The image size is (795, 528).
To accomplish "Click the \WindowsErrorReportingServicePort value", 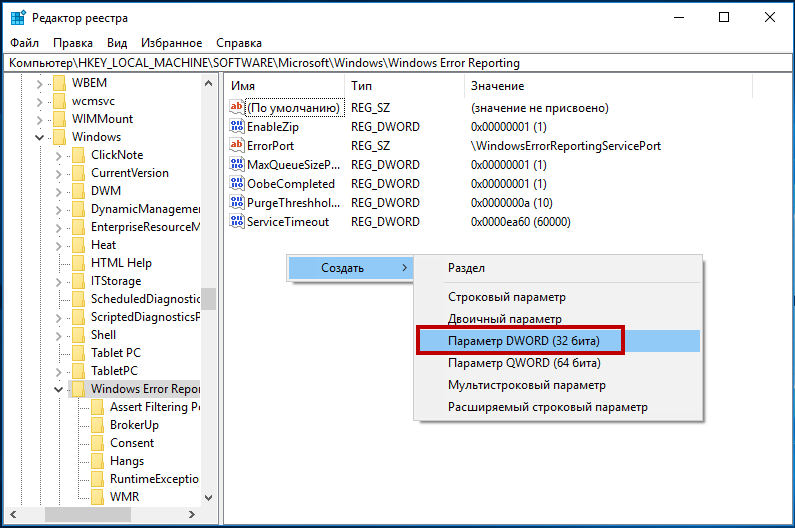I will point(566,146).
